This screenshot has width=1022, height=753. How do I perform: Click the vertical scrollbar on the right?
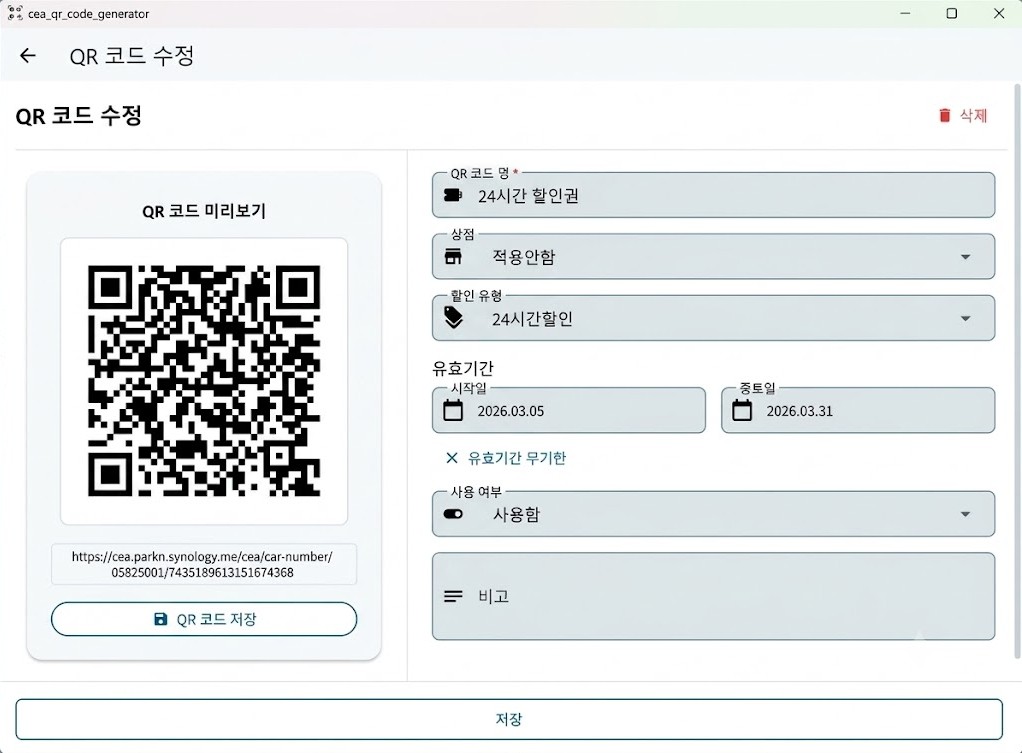click(x=1016, y=372)
